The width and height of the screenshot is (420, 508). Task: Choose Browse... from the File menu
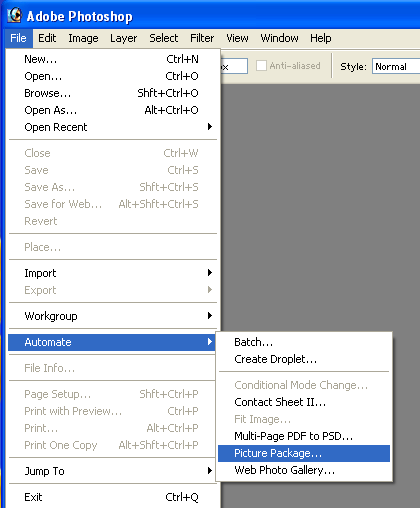point(112,93)
